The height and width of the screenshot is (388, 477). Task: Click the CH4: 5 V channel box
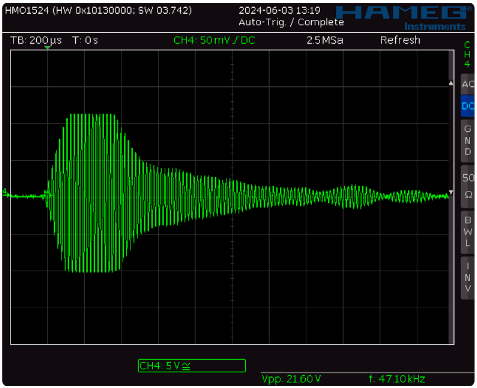pos(192,365)
